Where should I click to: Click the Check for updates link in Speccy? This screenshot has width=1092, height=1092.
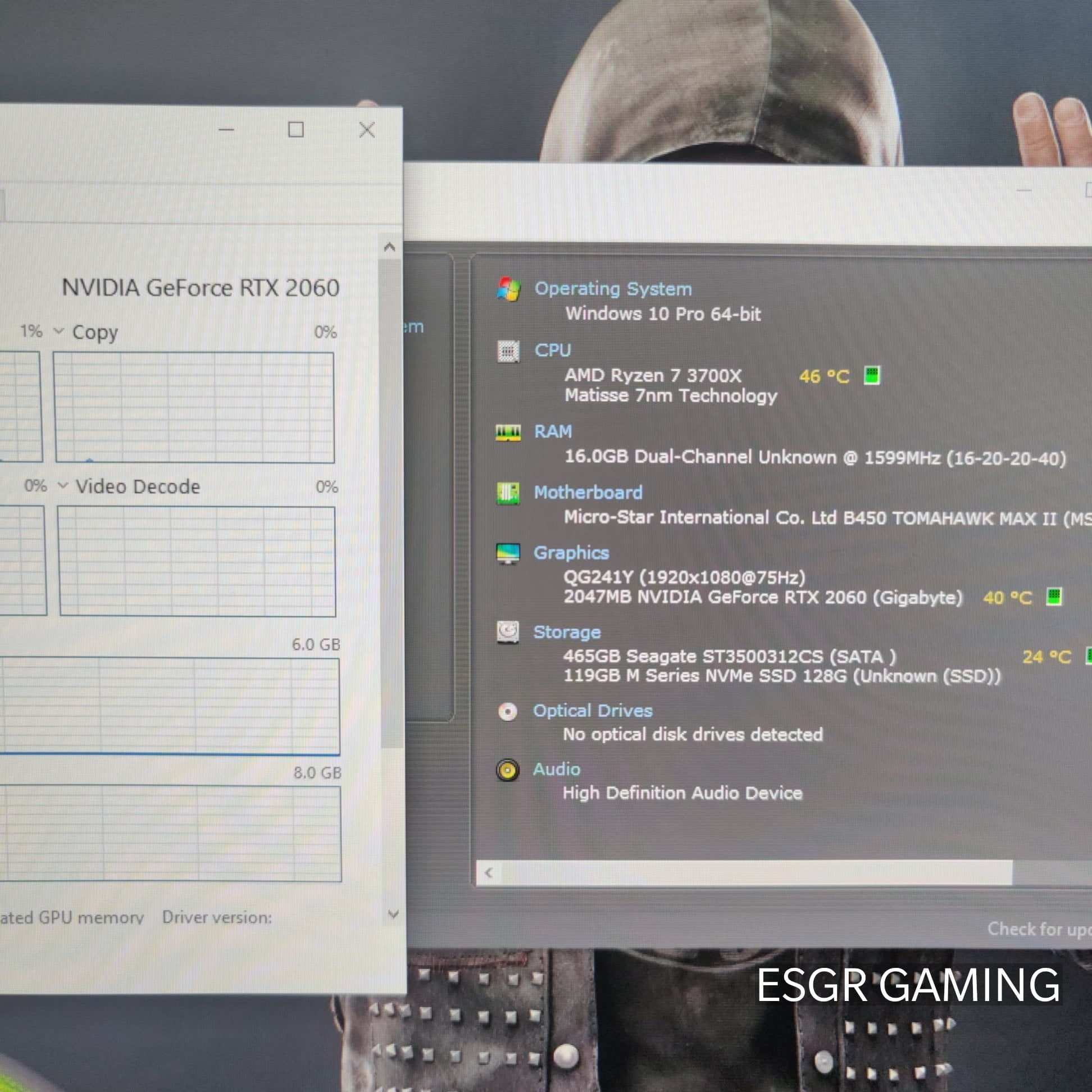pos(1039,929)
